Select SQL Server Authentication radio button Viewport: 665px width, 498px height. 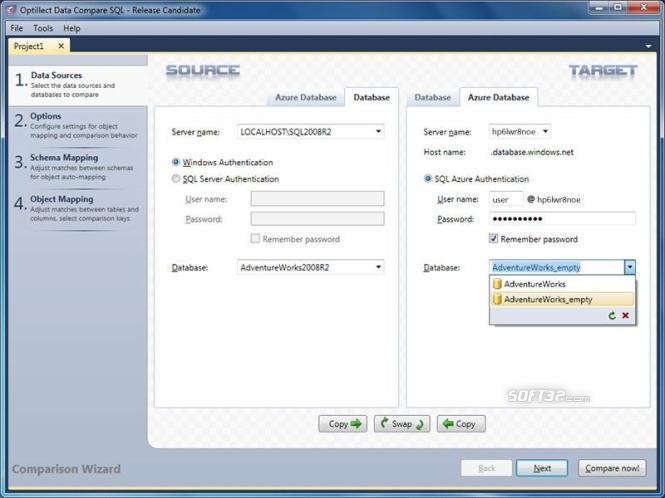(176, 179)
